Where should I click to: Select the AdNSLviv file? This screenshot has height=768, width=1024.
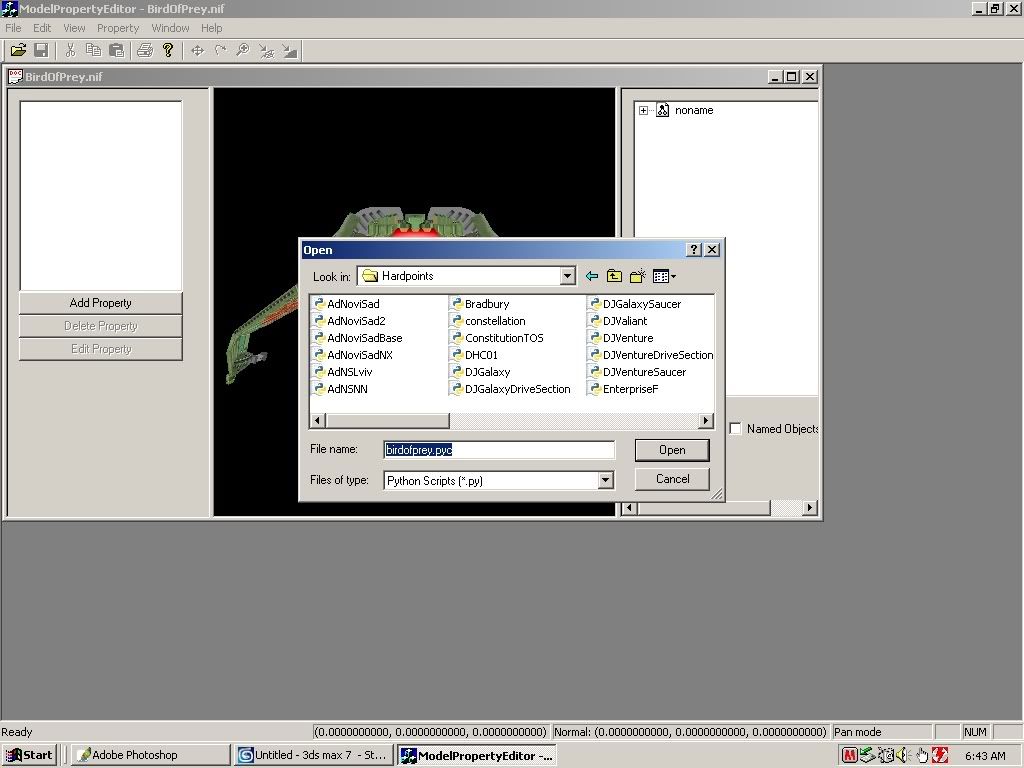click(343, 372)
